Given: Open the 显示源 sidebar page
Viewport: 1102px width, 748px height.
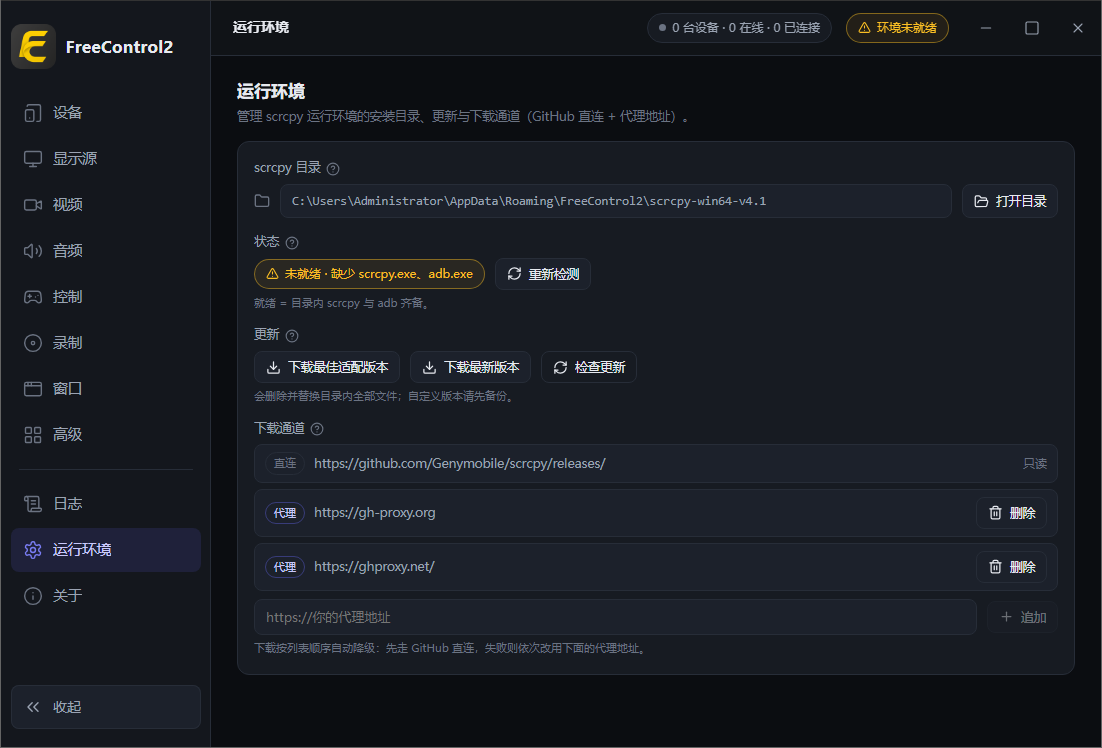Looking at the screenshot, I should pyautogui.click(x=105, y=159).
